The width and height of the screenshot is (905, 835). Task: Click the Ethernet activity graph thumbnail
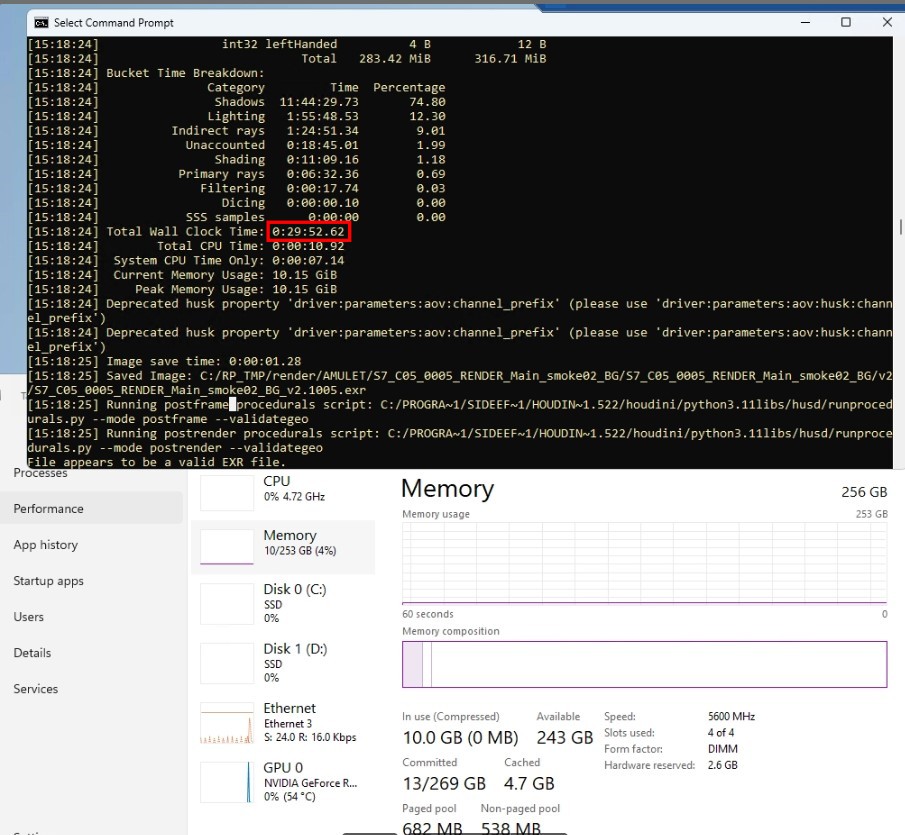(227, 723)
